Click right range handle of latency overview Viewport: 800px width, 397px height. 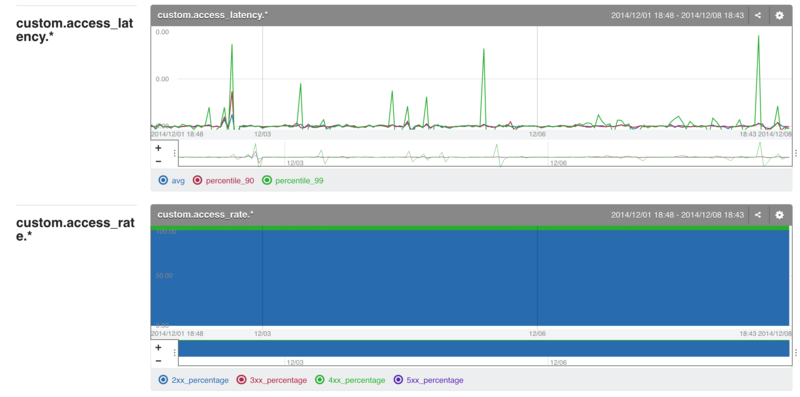click(x=795, y=153)
